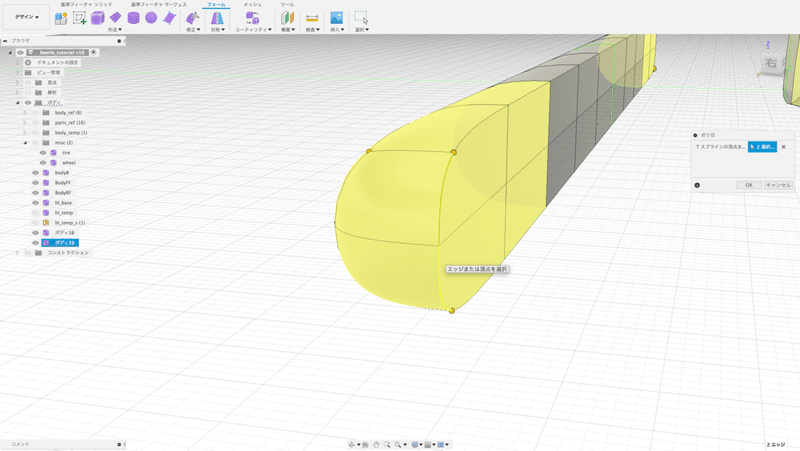Open the 選択 (Select) dropdown menu

point(362,30)
